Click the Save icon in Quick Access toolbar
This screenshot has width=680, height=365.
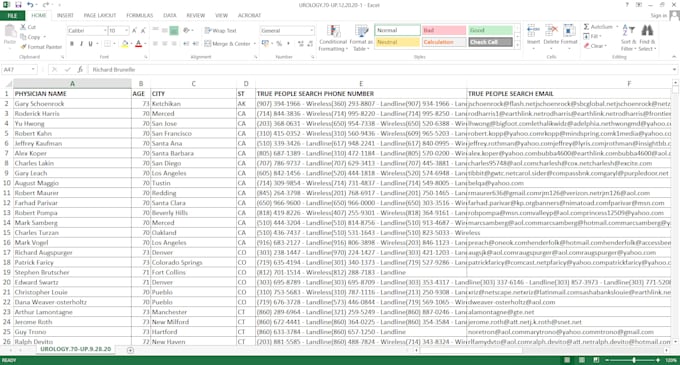click(18, 5)
